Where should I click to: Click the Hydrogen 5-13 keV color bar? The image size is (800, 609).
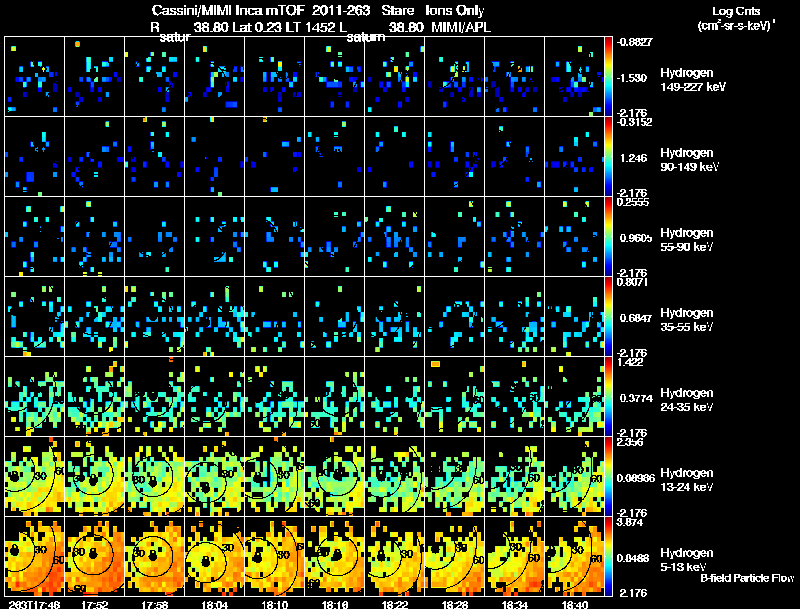[x=608, y=557]
